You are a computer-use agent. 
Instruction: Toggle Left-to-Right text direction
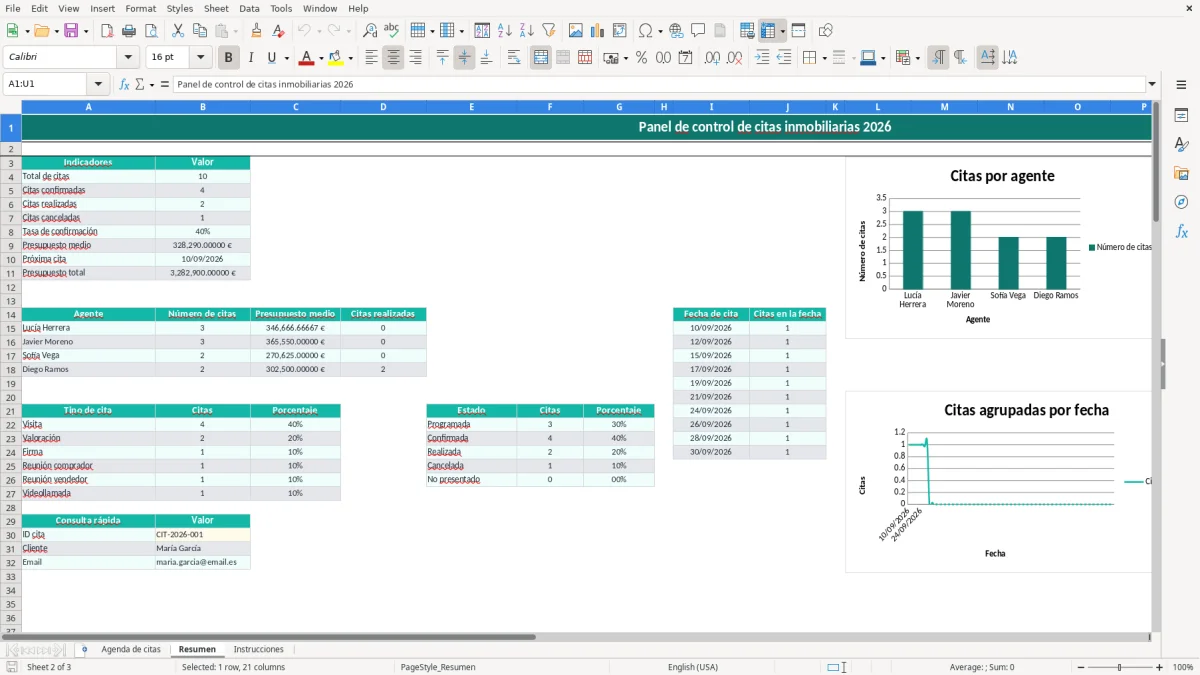[938, 58]
